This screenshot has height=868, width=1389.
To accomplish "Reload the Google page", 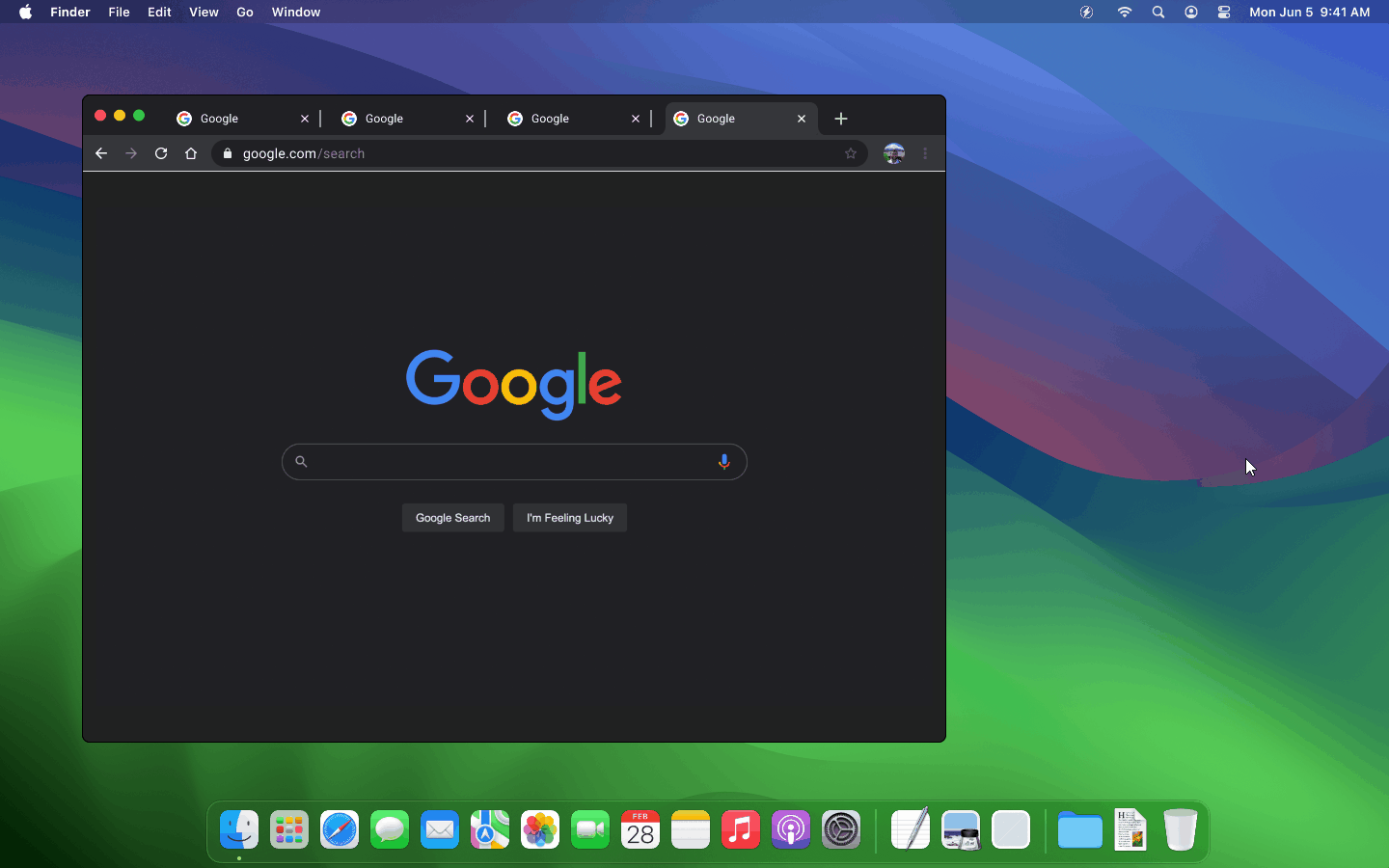I will click(x=161, y=153).
